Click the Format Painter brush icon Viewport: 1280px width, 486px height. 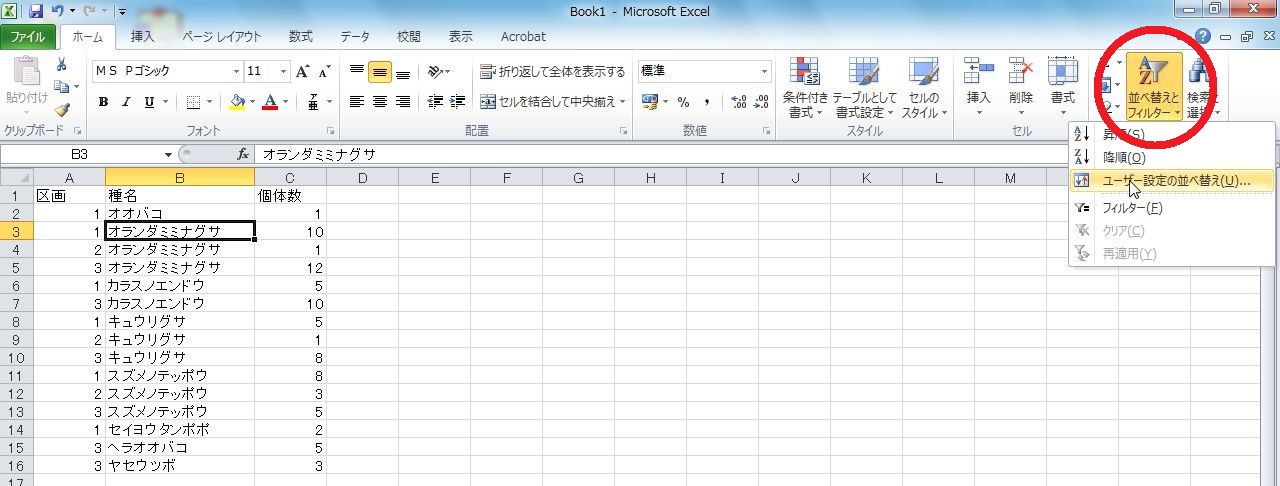click(x=62, y=111)
